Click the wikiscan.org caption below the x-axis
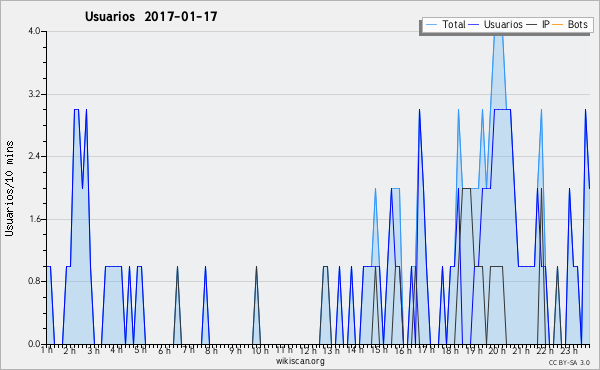 pyautogui.click(x=300, y=361)
